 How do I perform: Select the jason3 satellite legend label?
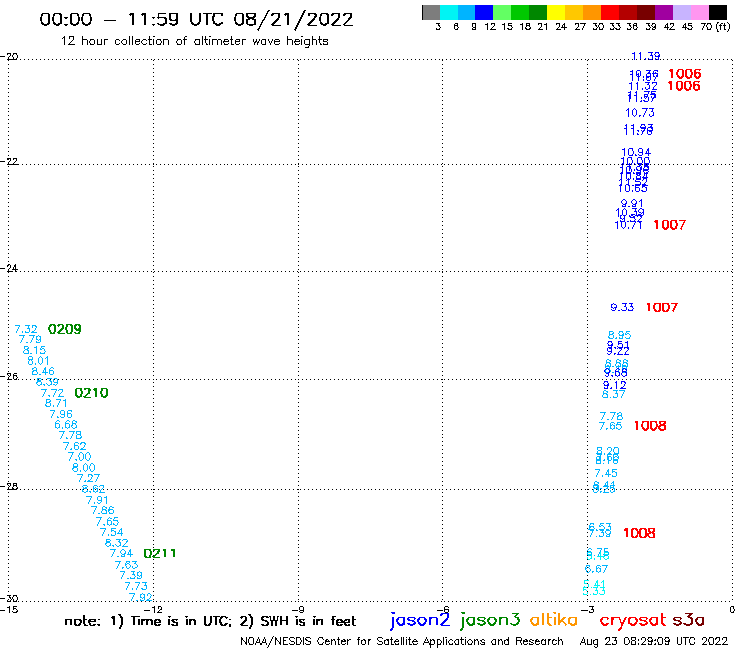(490, 620)
